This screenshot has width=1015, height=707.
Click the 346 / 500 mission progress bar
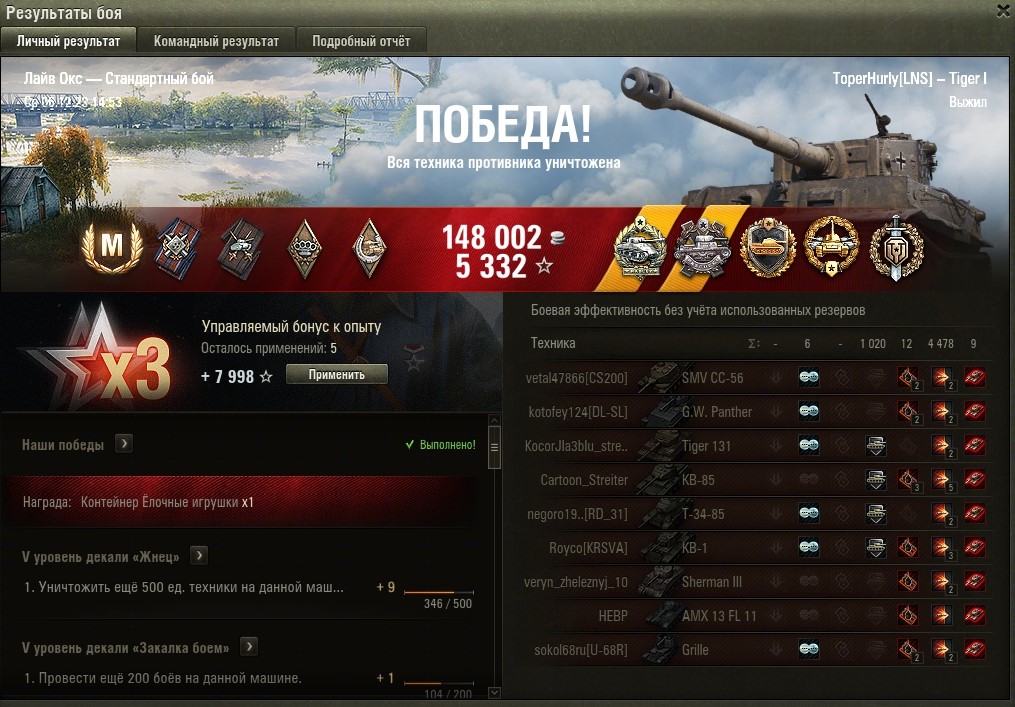(x=439, y=592)
